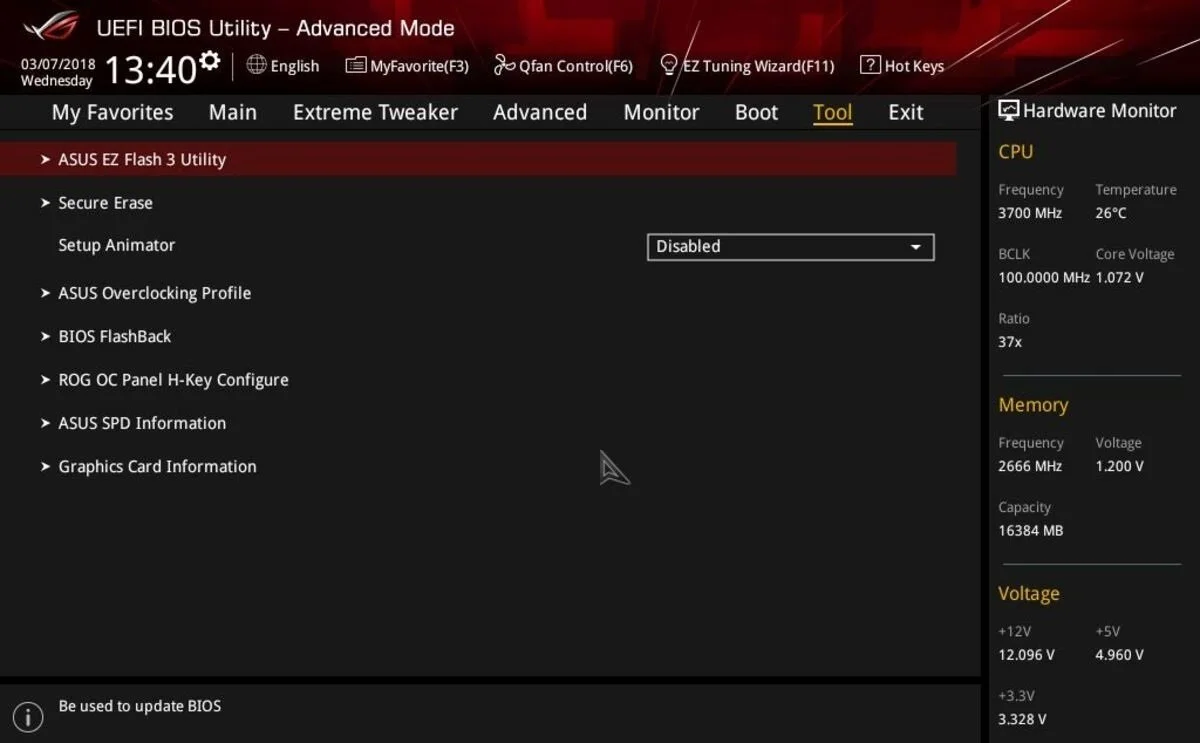Open ROG OC Panel H-Key Configure

coord(173,380)
